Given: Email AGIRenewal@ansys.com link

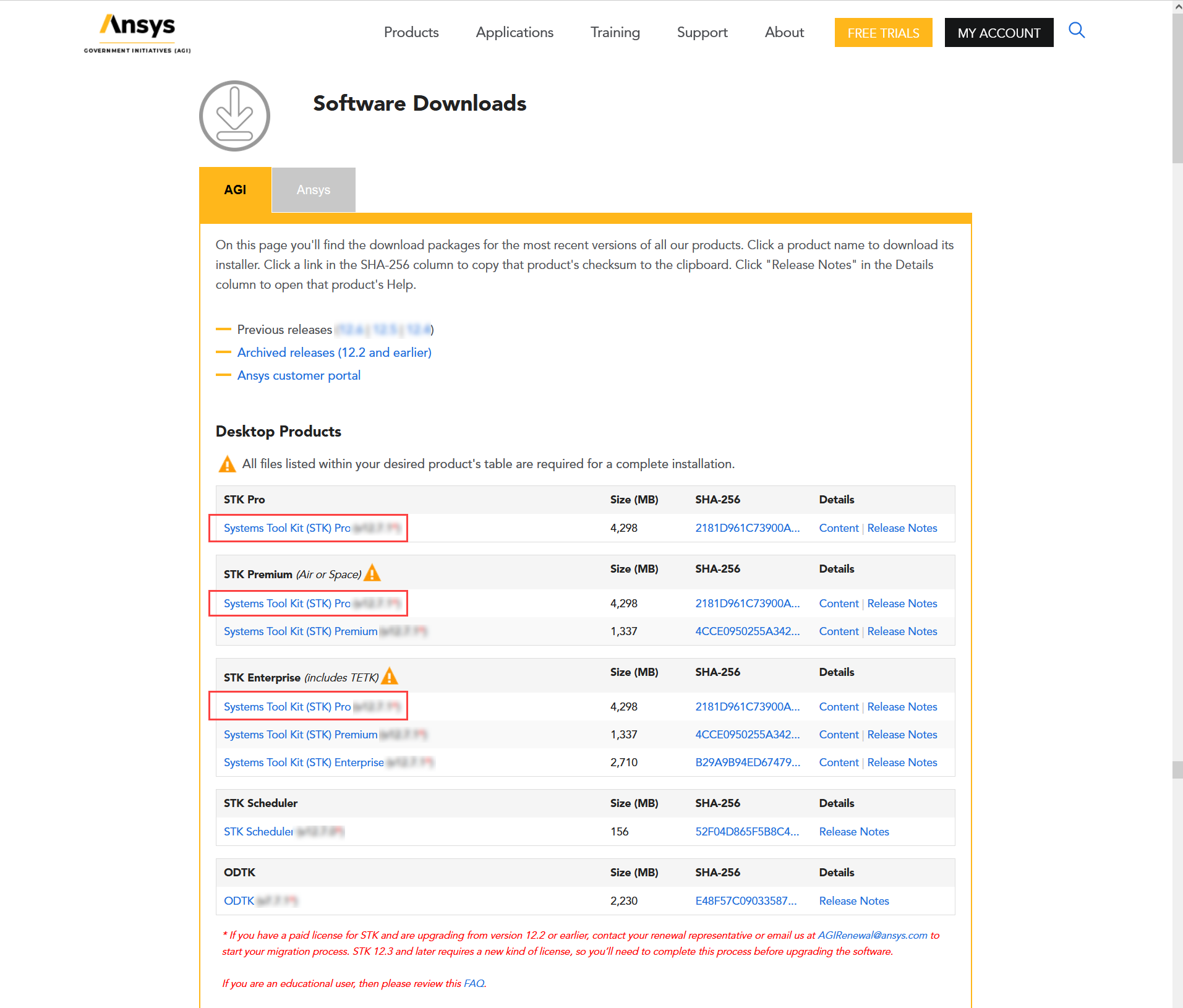Looking at the screenshot, I should [x=873, y=935].
